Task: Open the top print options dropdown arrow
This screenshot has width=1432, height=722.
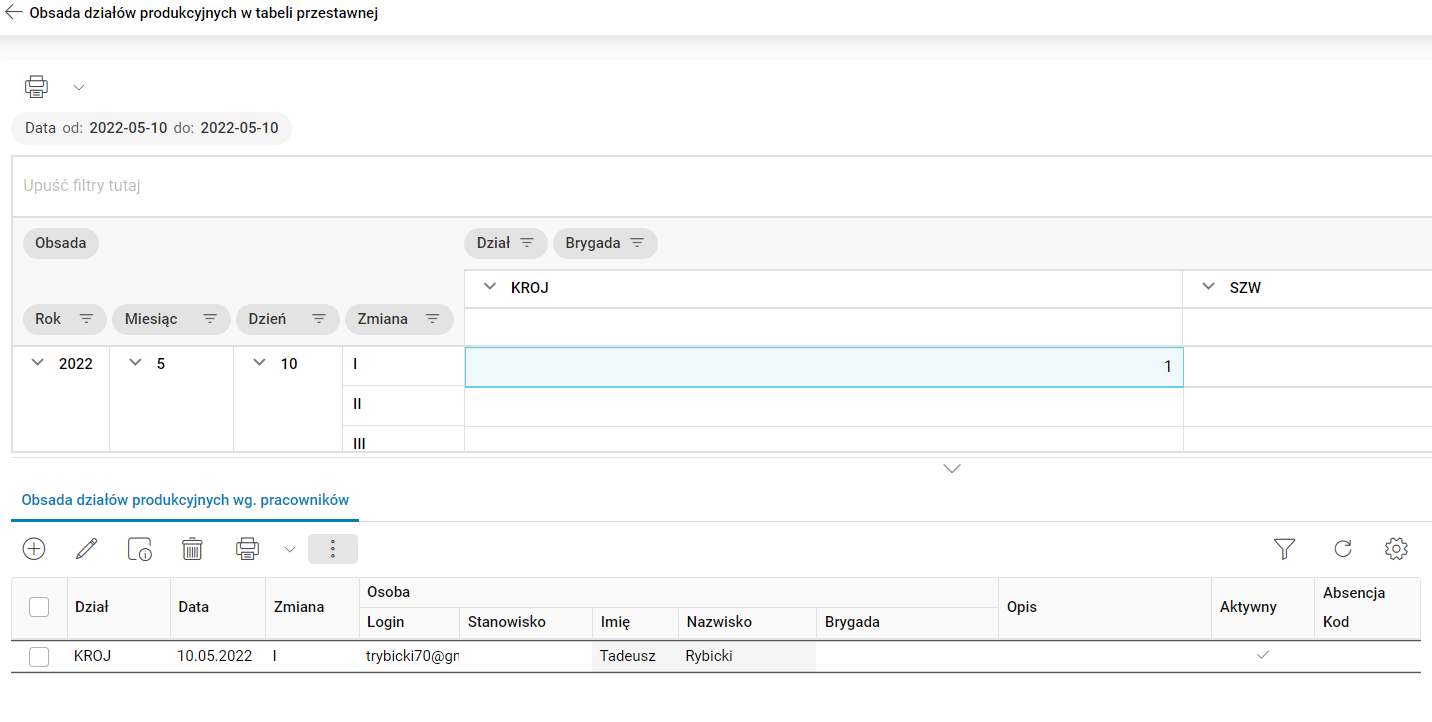Action: click(79, 88)
